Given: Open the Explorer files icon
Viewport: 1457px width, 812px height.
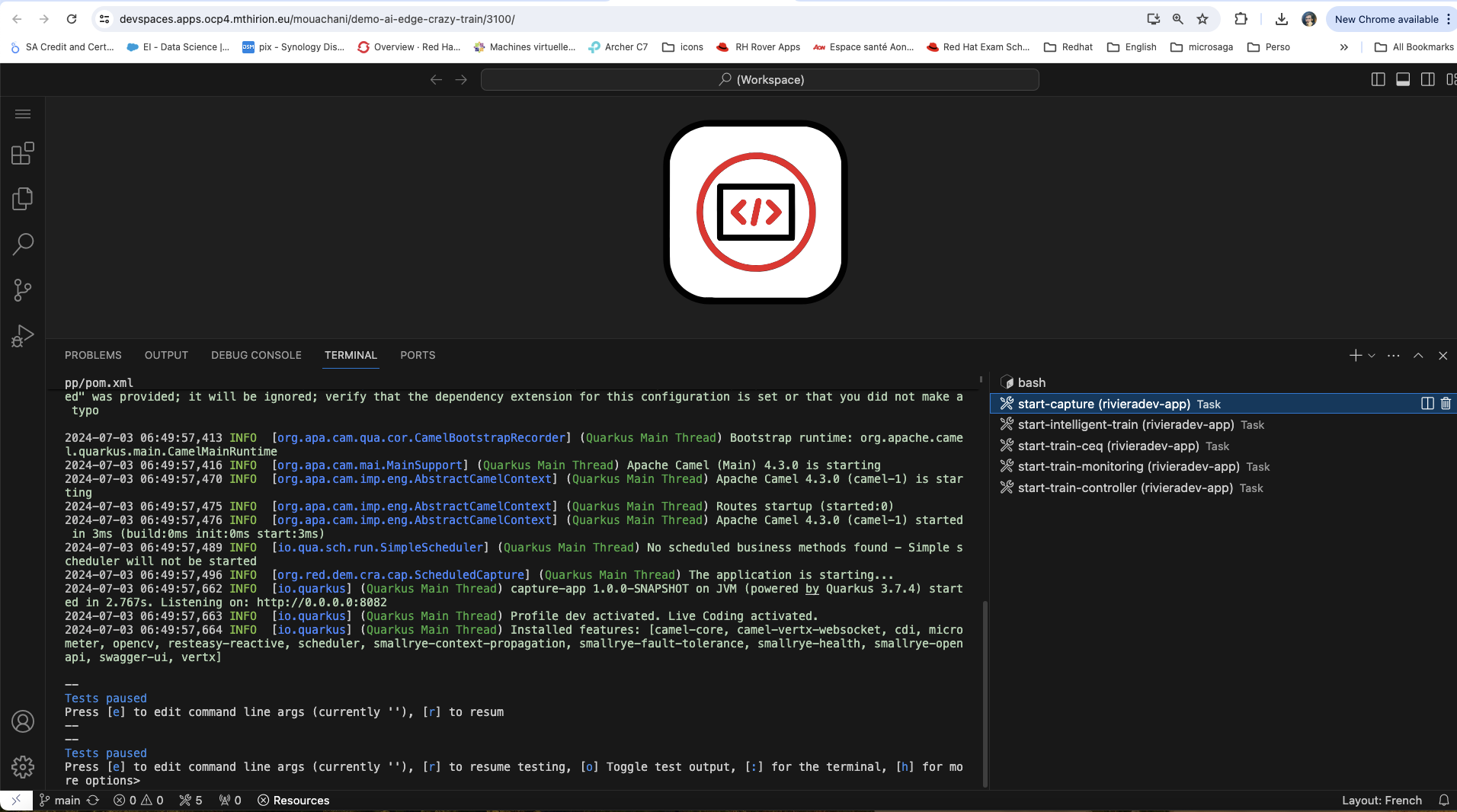Looking at the screenshot, I should pos(23,200).
